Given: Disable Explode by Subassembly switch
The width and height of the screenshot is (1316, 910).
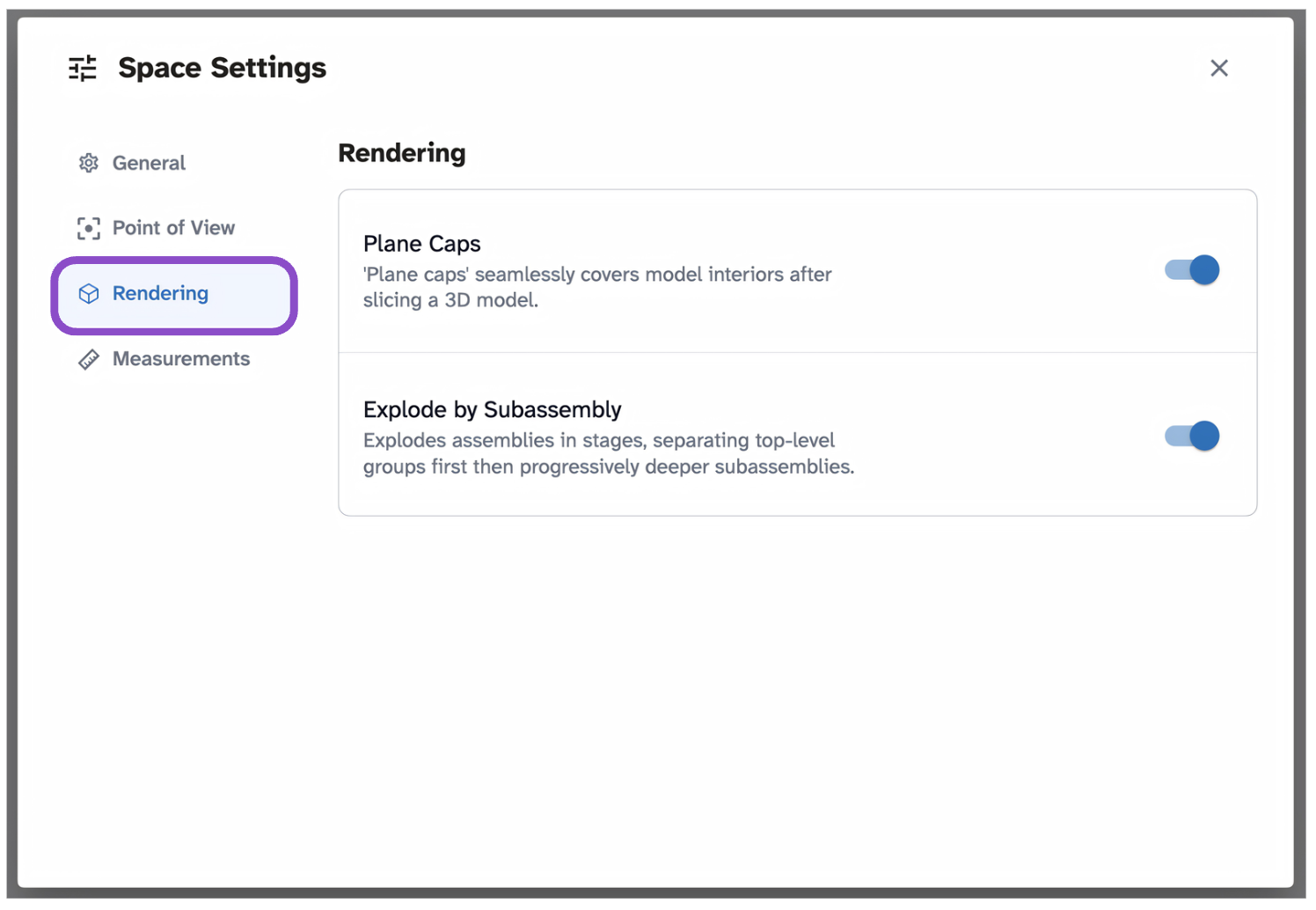Looking at the screenshot, I should pyautogui.click(x=1192, y=436).
